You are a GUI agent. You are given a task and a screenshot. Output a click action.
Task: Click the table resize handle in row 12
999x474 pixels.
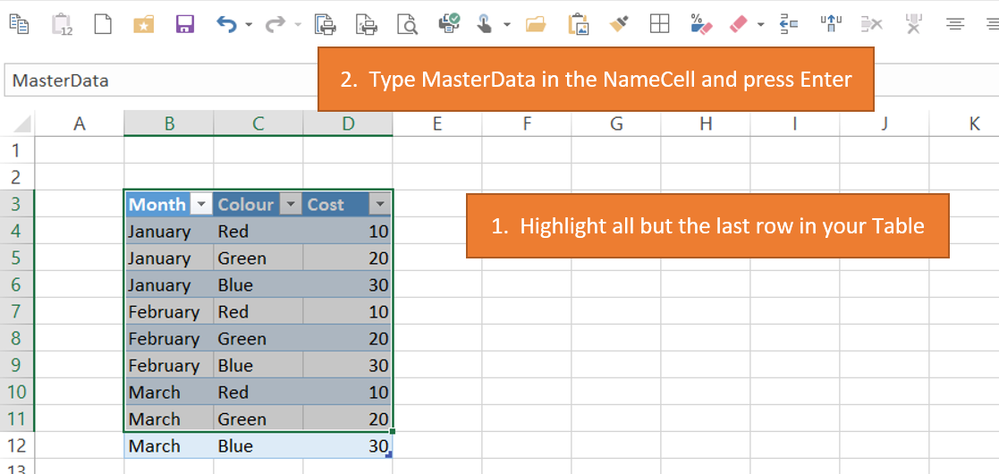pos(389,454)
